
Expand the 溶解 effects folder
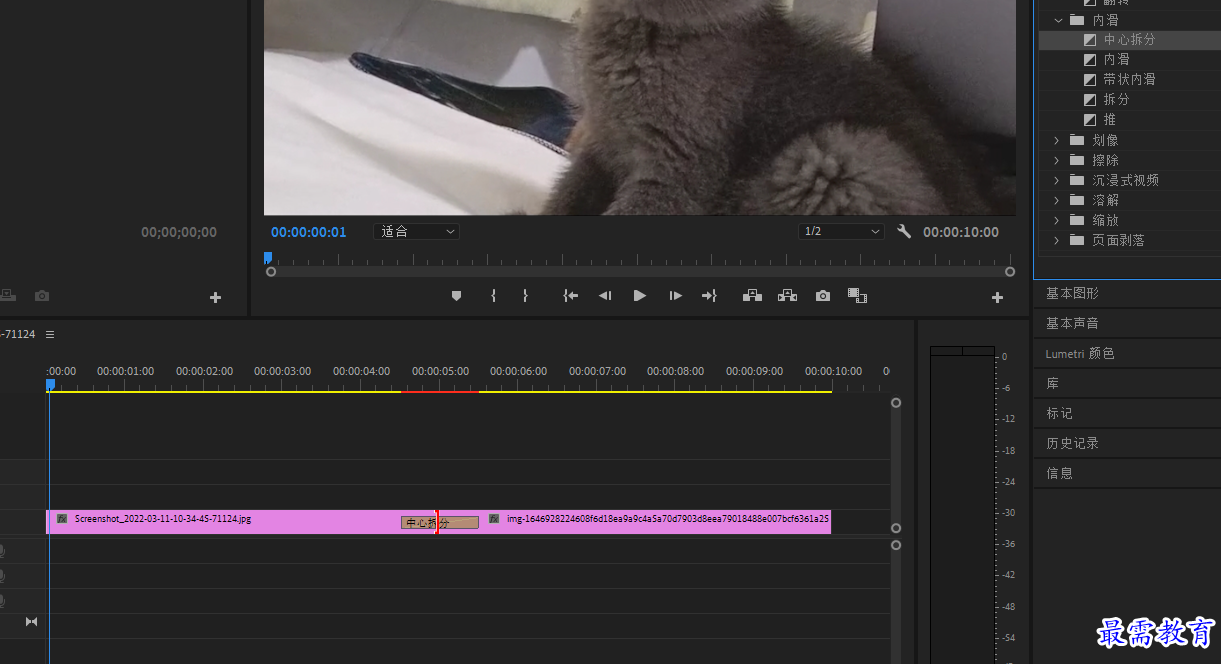click(x=1057, y=200)
